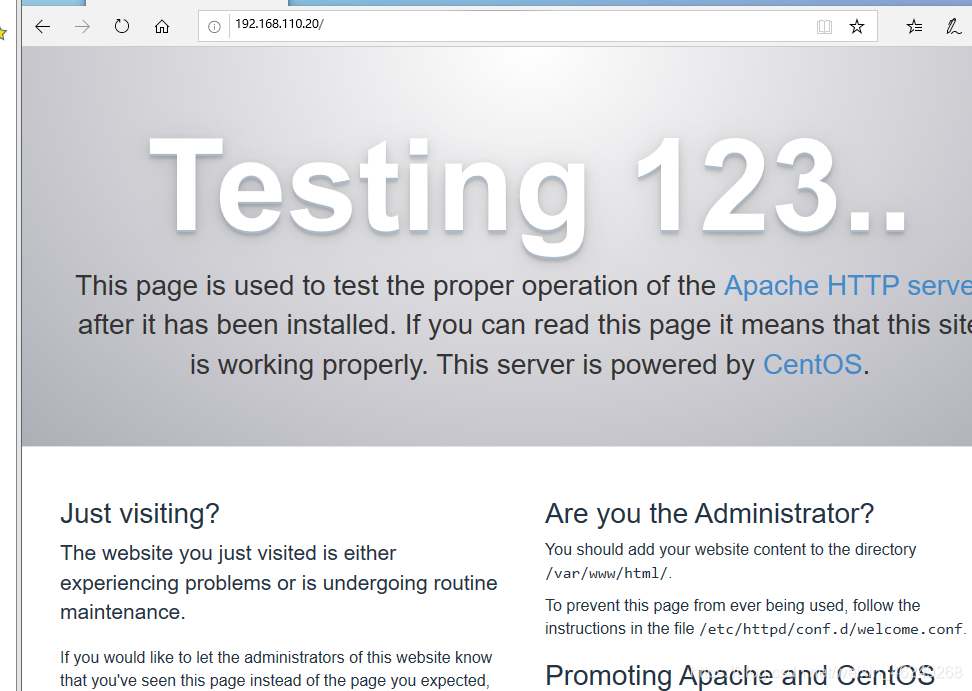Click the "Promoting Apache and CentOS" heading
Screen dimensions: 972x691
[740, 676]
